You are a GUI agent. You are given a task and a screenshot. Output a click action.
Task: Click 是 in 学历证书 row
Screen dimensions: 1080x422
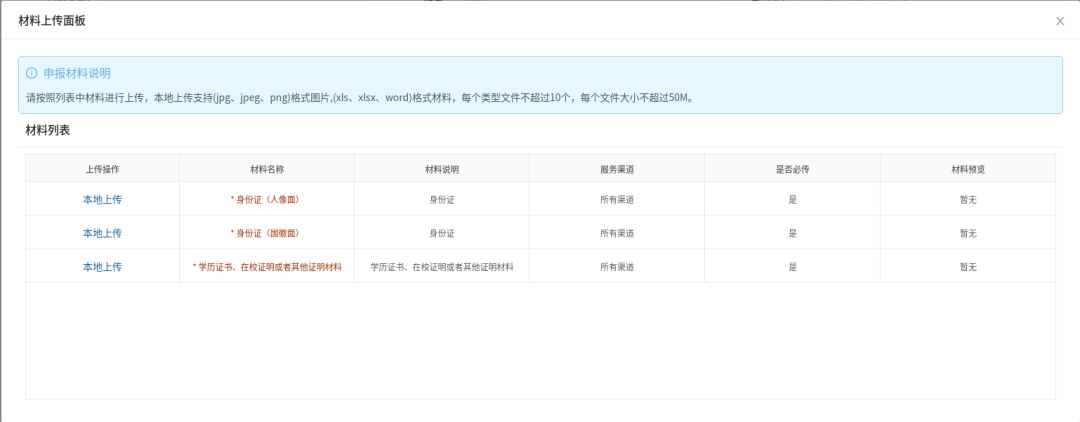(792, 267)
